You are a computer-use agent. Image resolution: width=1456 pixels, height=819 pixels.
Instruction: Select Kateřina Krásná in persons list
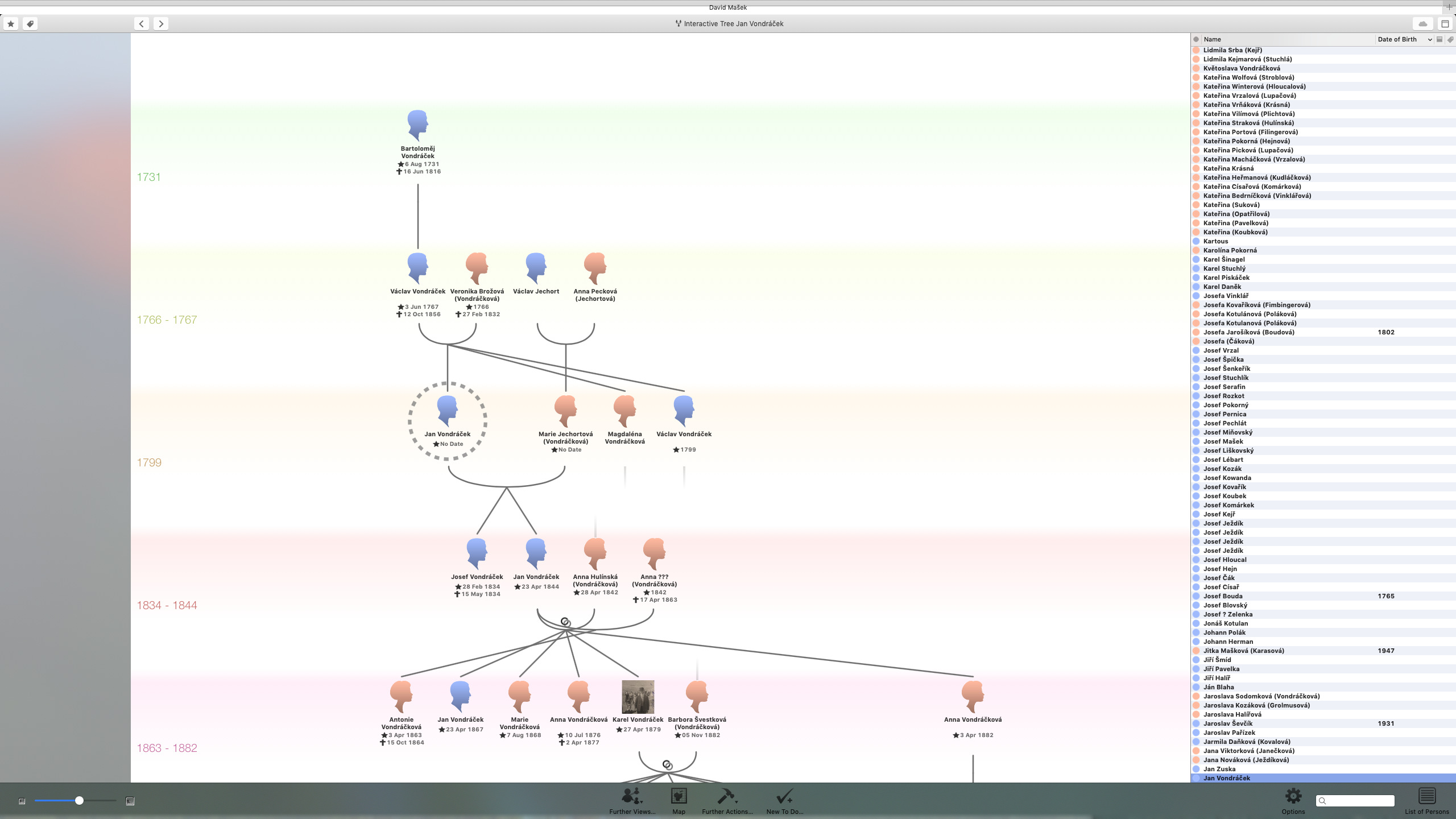(x=1323, y=168)
